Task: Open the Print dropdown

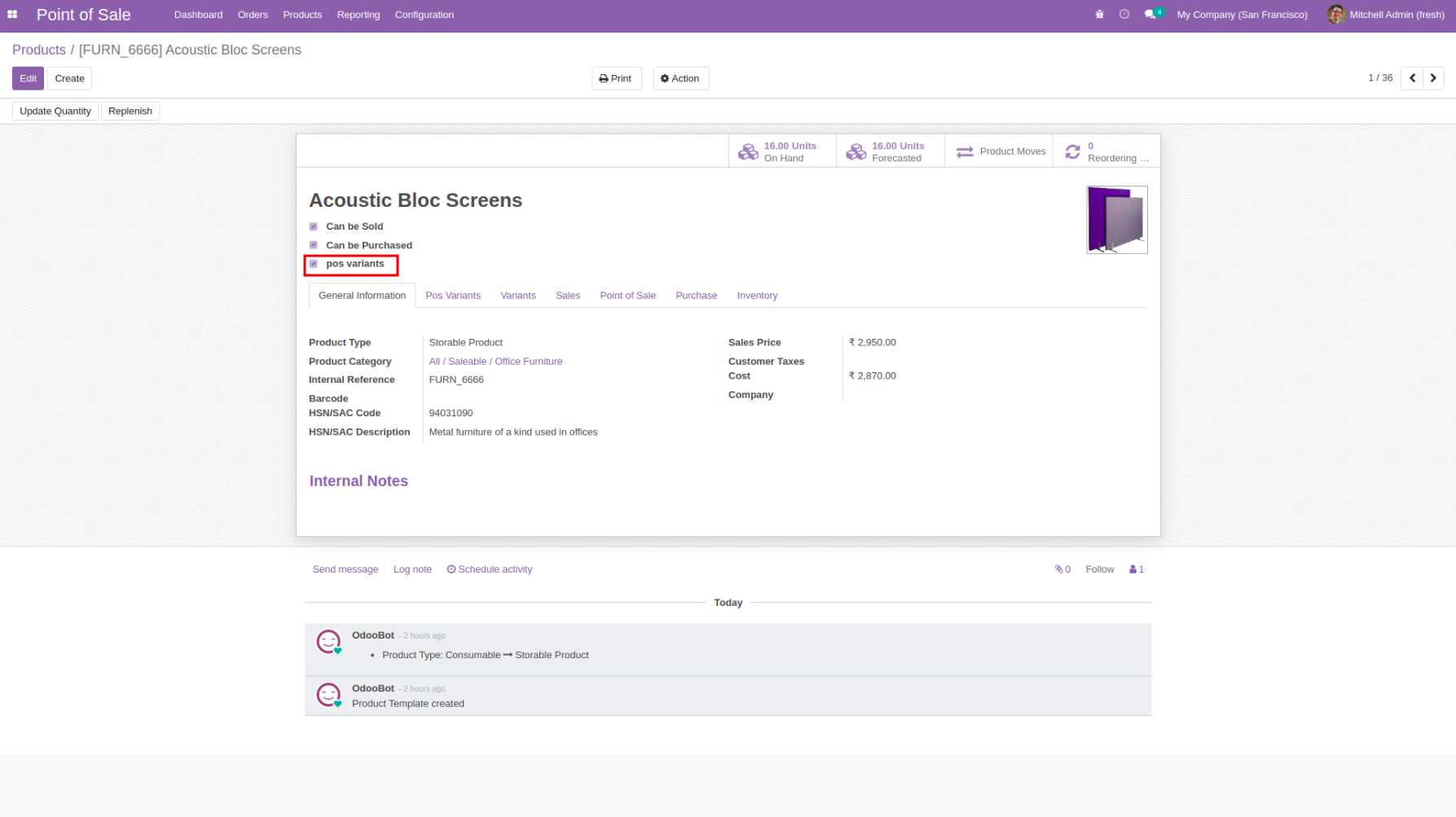Action: pos(616,78)
